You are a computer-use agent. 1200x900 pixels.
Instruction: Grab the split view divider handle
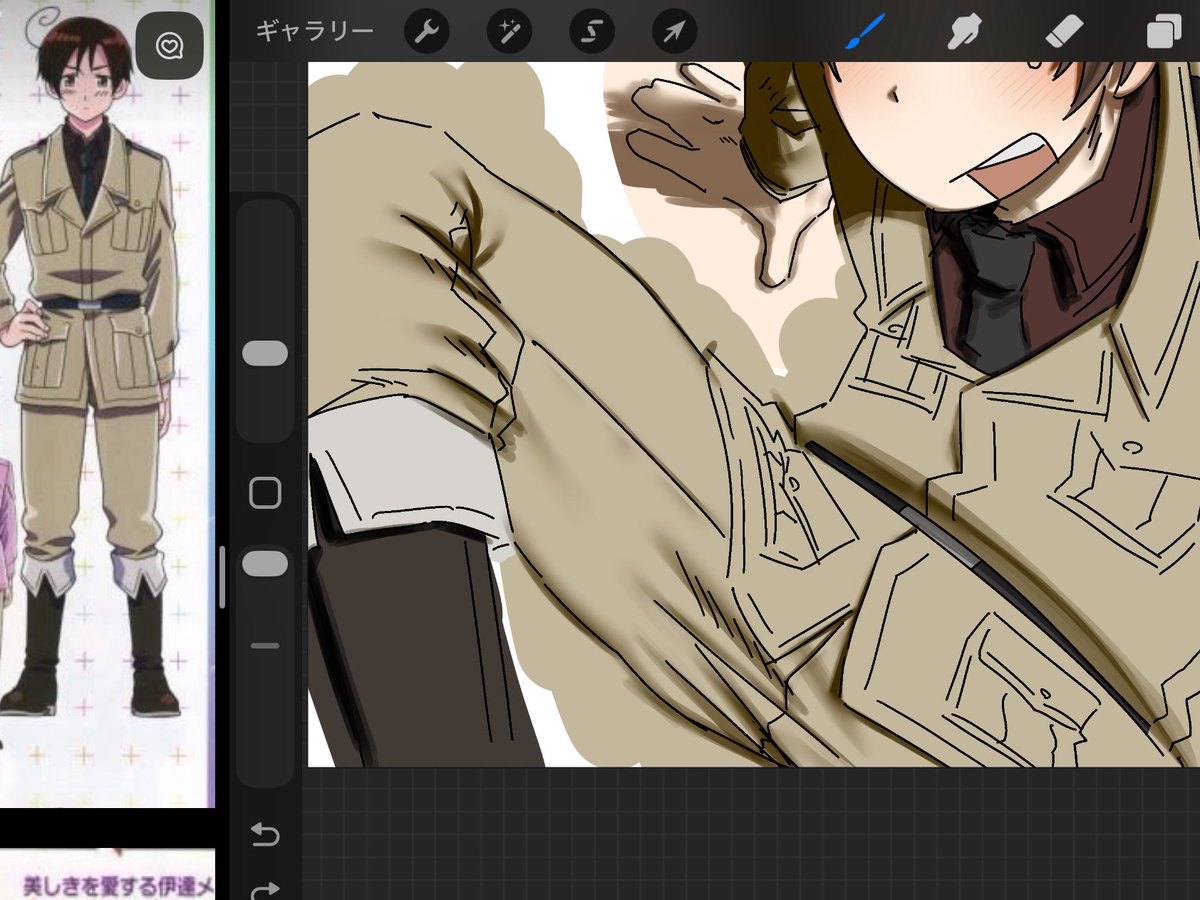coord(222,577)
